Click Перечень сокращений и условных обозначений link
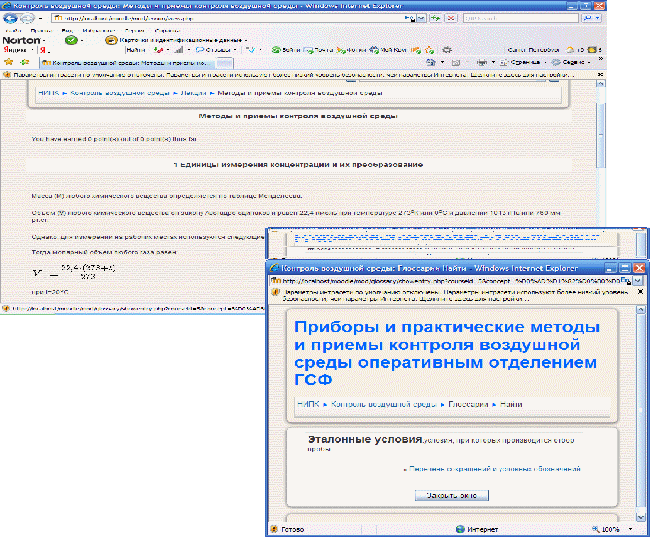650x538 pixels. pos(495,469)
